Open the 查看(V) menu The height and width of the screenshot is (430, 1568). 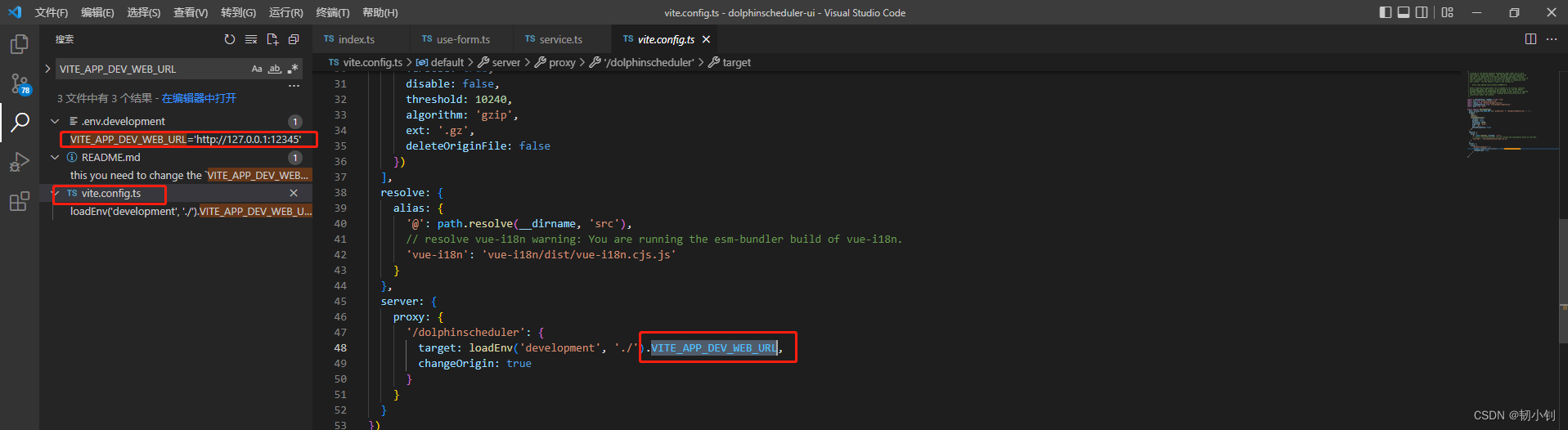tap(191, 12)
